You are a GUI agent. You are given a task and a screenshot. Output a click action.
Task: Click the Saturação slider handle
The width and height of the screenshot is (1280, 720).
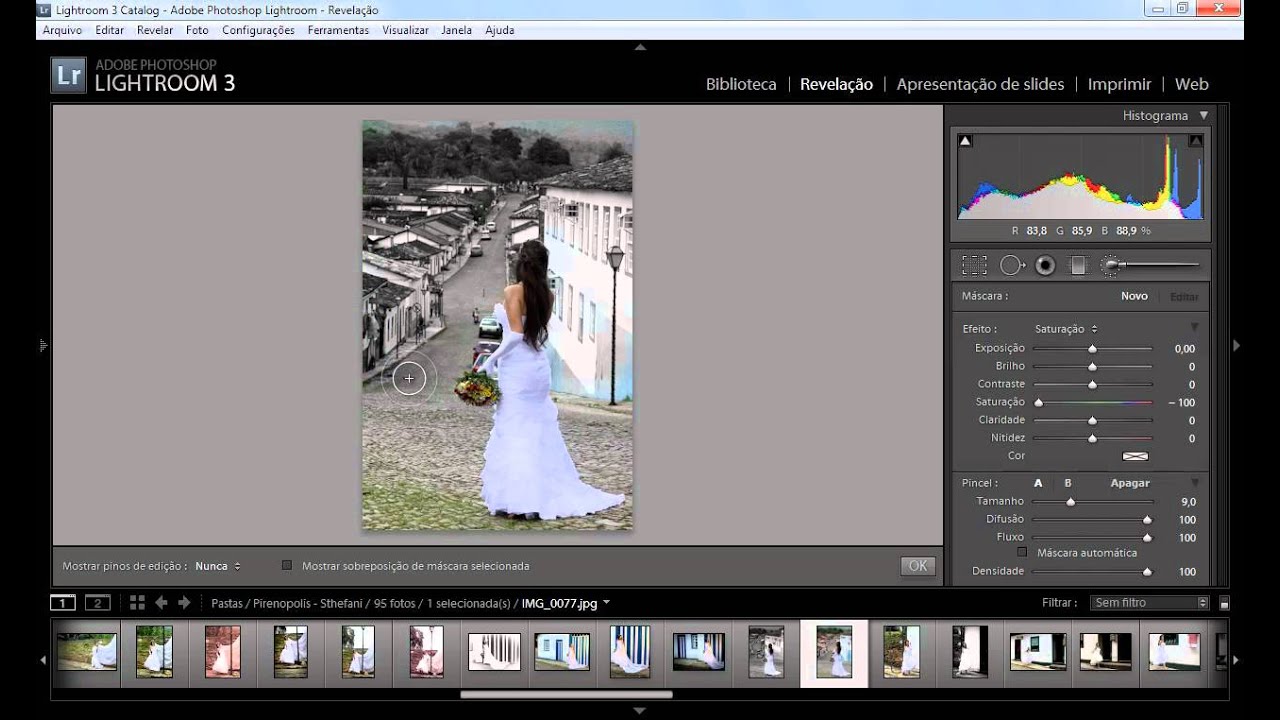[1039, 402]
